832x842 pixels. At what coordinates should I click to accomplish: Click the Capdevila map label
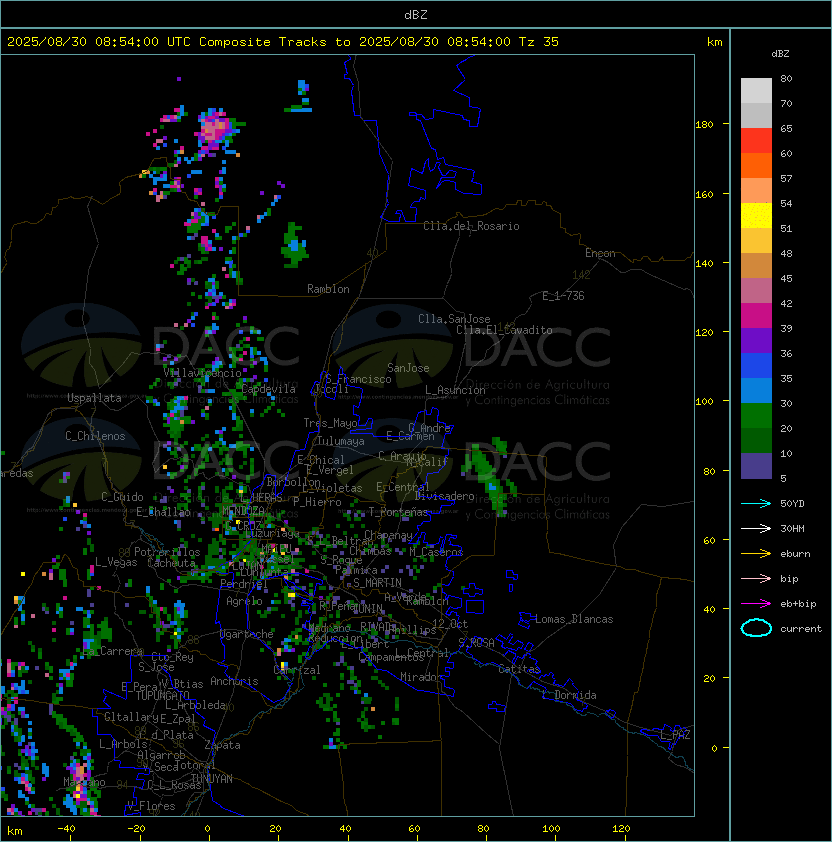tap(269, 389)
